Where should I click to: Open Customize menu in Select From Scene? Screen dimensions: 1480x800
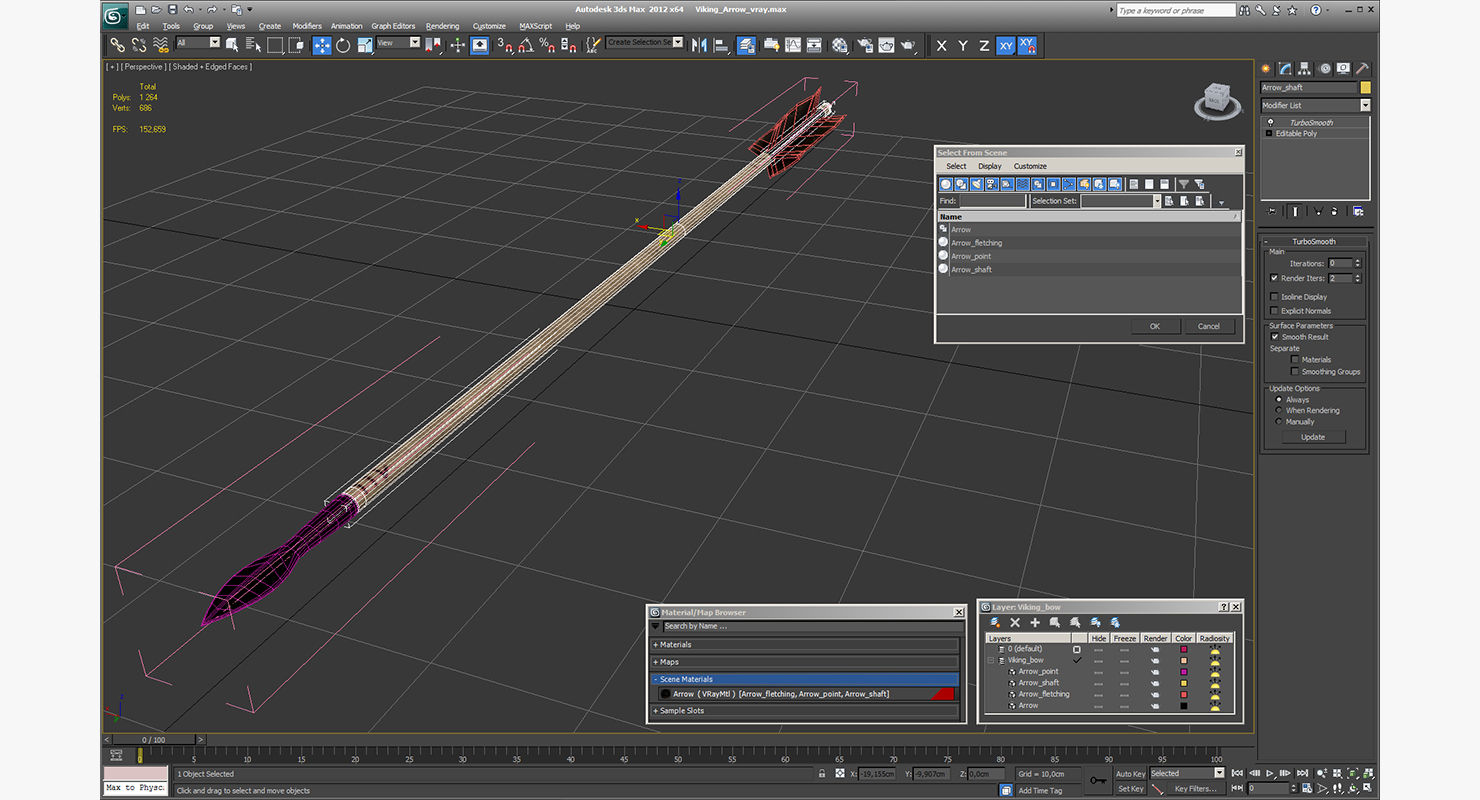tap(1030, 166)
